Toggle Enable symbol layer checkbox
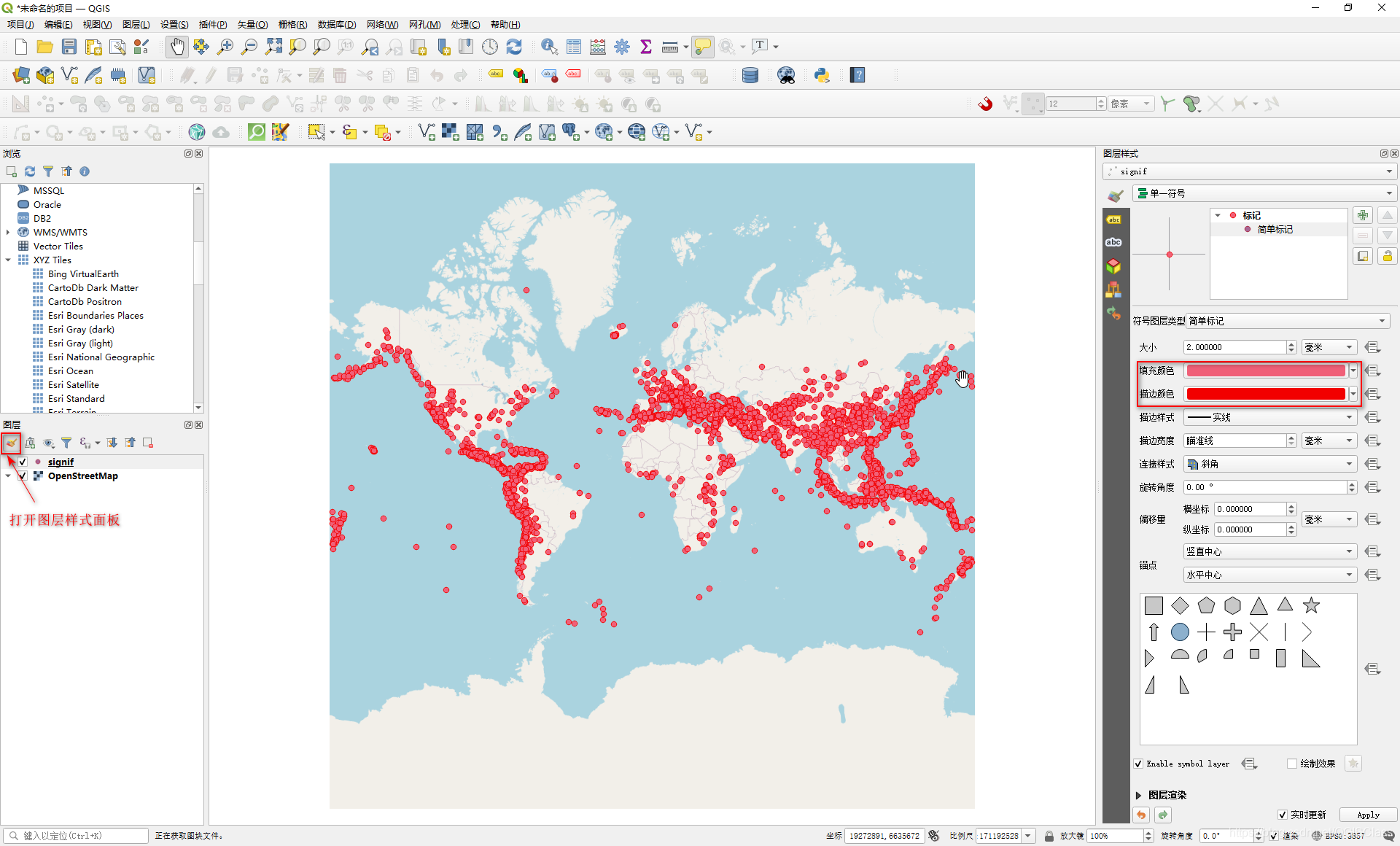The height and width of the screenshot is (846, 1400). [1138, 764]
